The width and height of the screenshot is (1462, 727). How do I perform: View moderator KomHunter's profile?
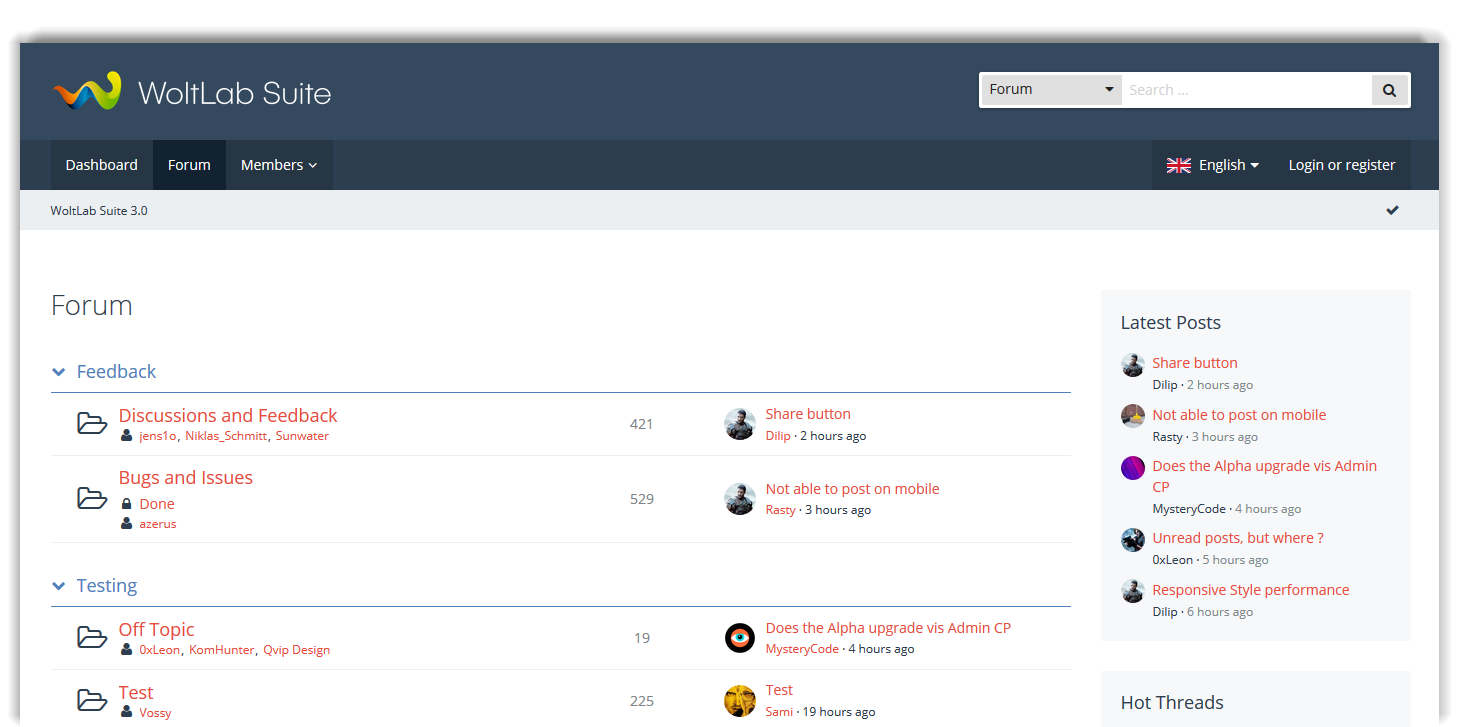(x=222, y=650)
